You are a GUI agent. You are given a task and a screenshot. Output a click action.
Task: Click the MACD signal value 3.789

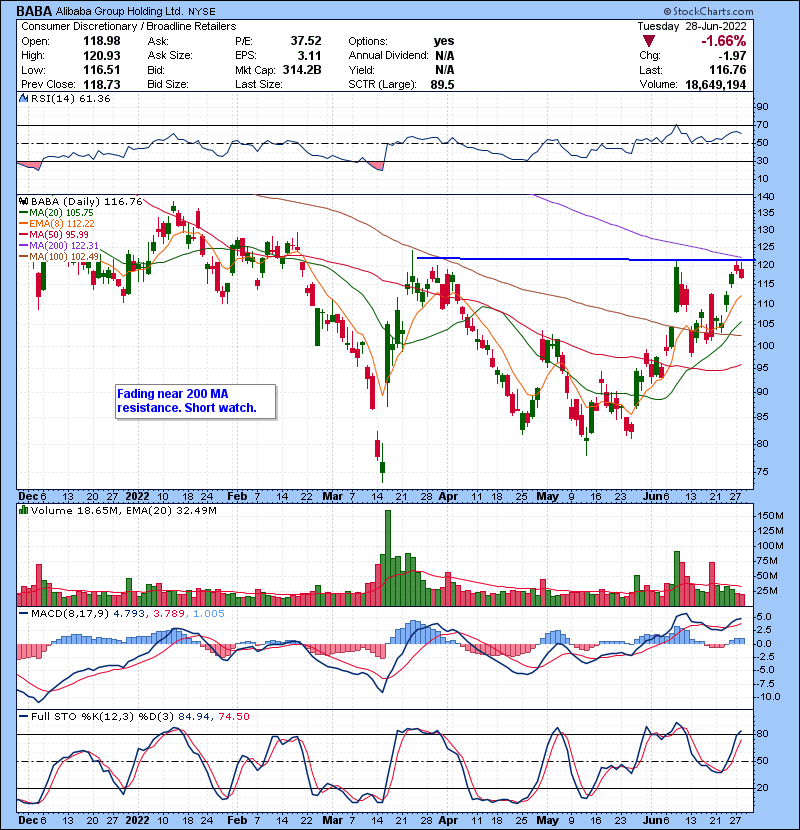168,614
